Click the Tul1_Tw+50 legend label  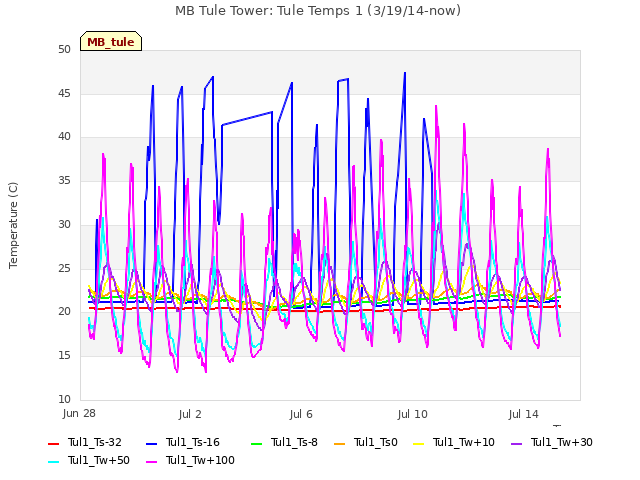coord(99,460)
